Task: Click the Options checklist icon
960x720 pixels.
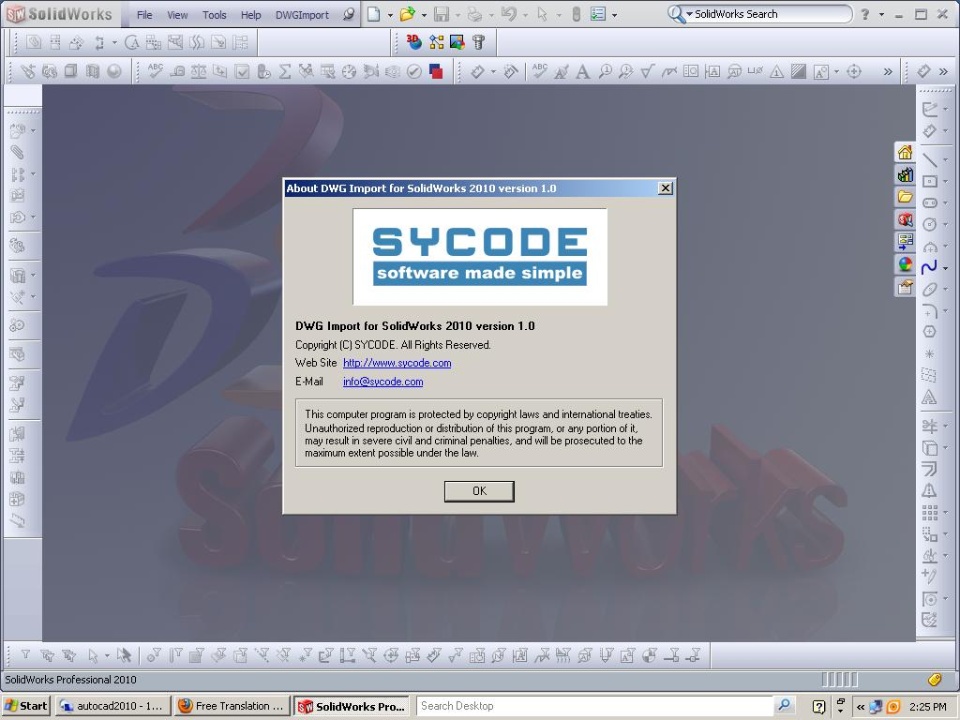Action: (598, 14)
